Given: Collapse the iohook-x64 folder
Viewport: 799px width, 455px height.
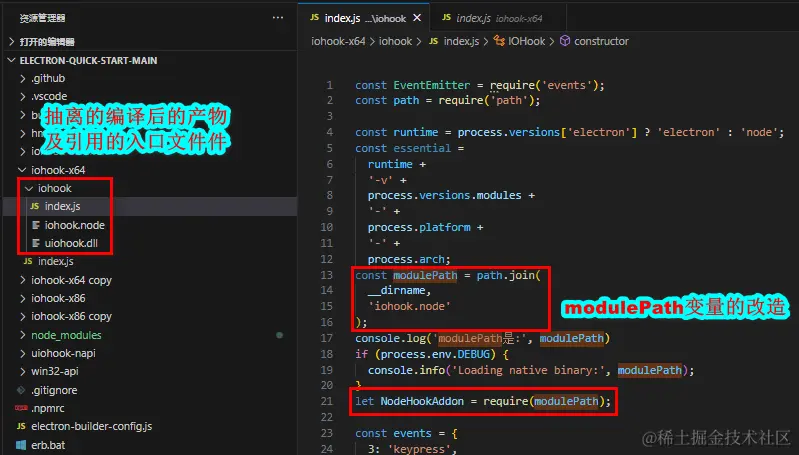Looking at the screenshot, I should 22,170.
